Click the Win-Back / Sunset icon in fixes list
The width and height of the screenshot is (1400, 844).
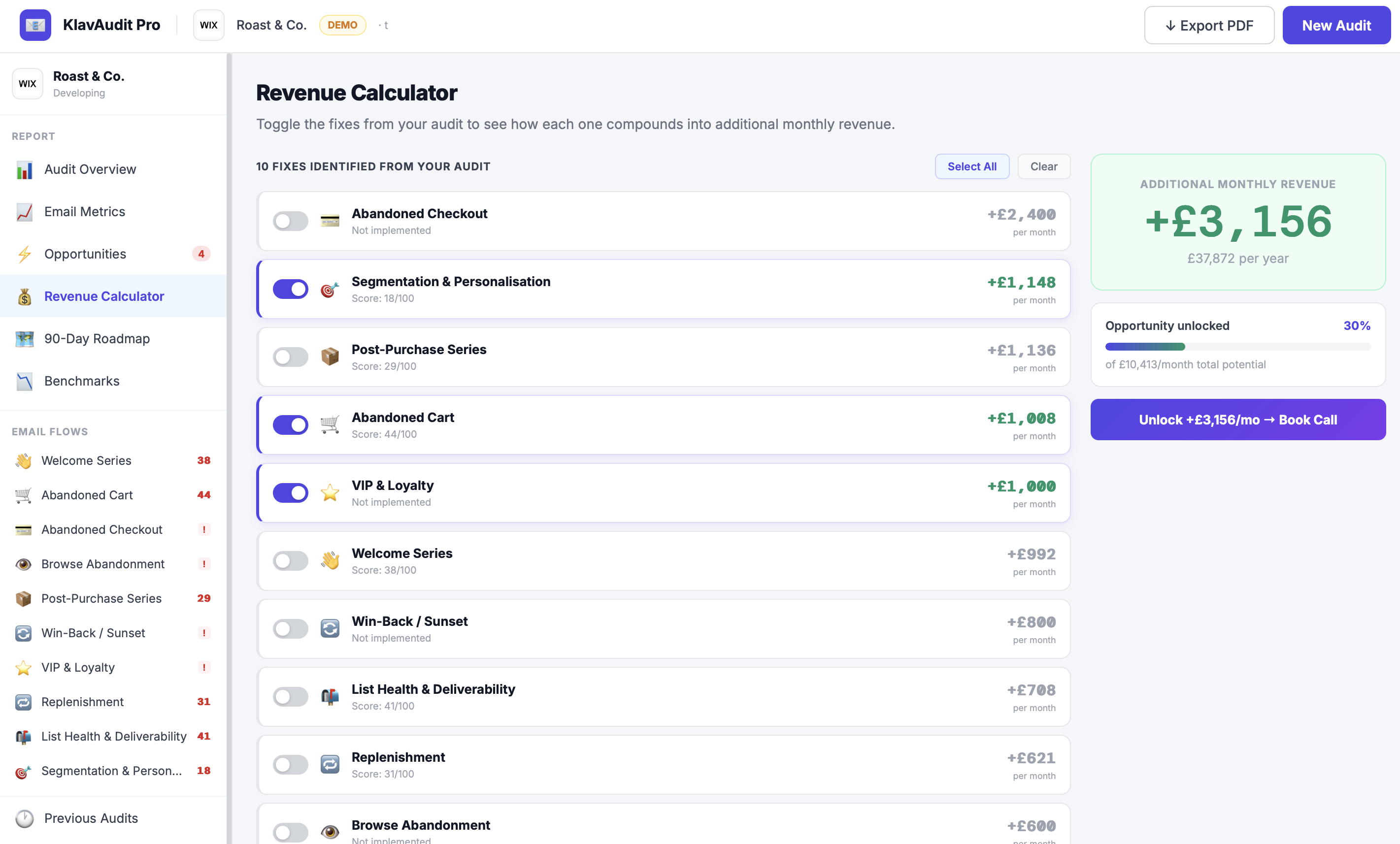pos(330,629)
